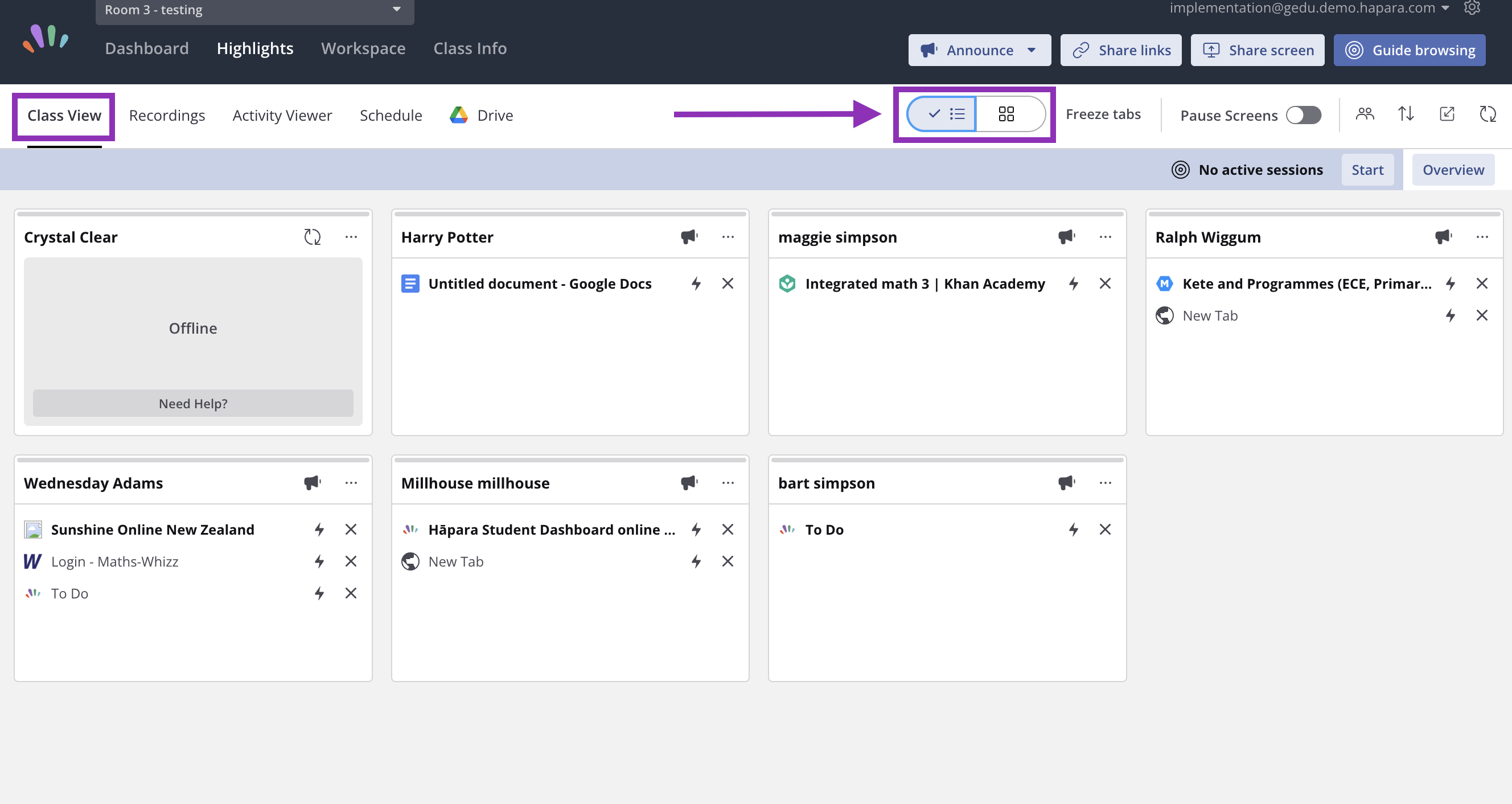Open the Dashboard tab

coord(147,48)
